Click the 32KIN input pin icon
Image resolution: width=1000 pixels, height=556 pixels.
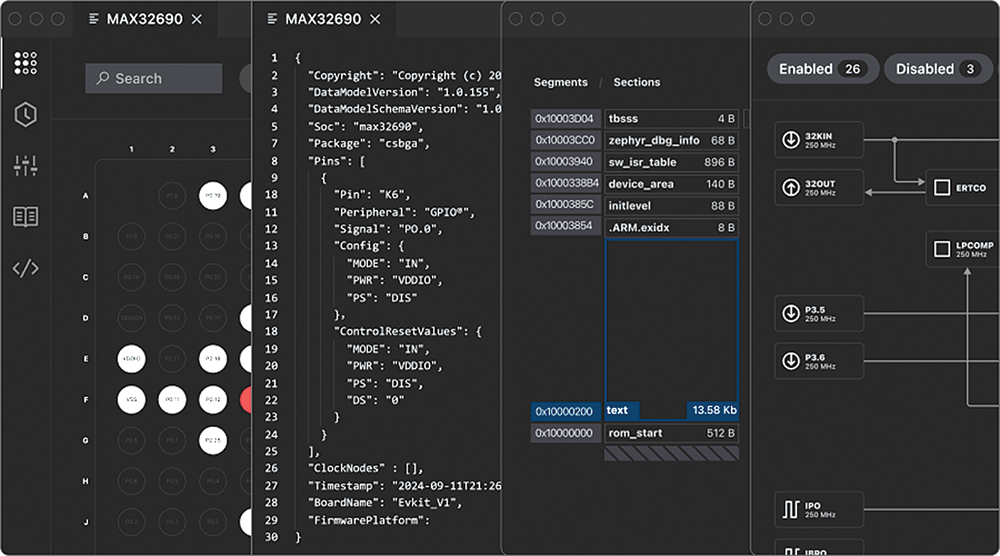click(x=791, y=140)
